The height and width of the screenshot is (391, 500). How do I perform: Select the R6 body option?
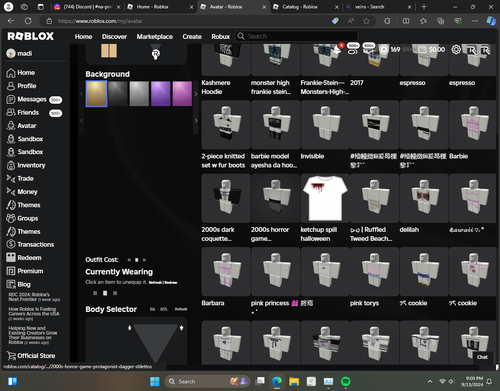click(152, 309)
